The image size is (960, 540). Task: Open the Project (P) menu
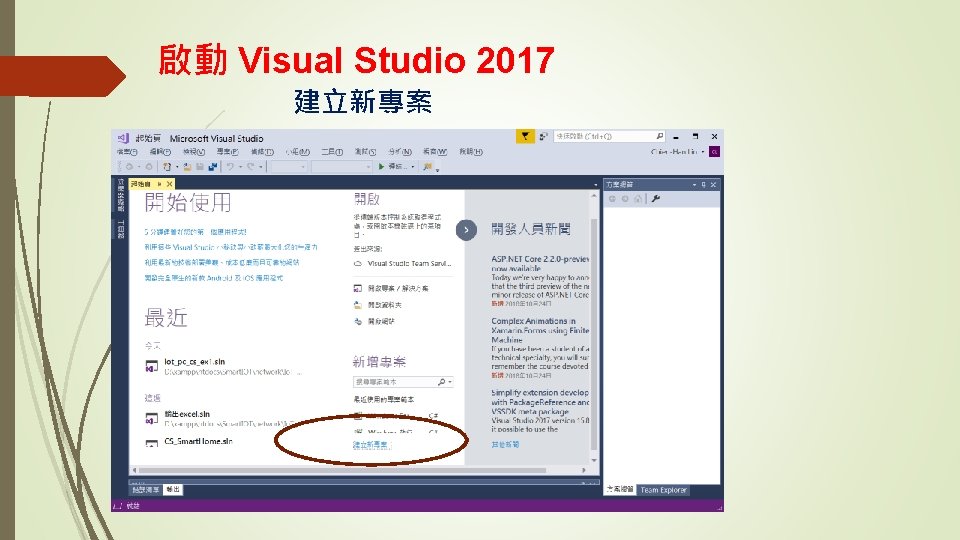coord(227,152)
